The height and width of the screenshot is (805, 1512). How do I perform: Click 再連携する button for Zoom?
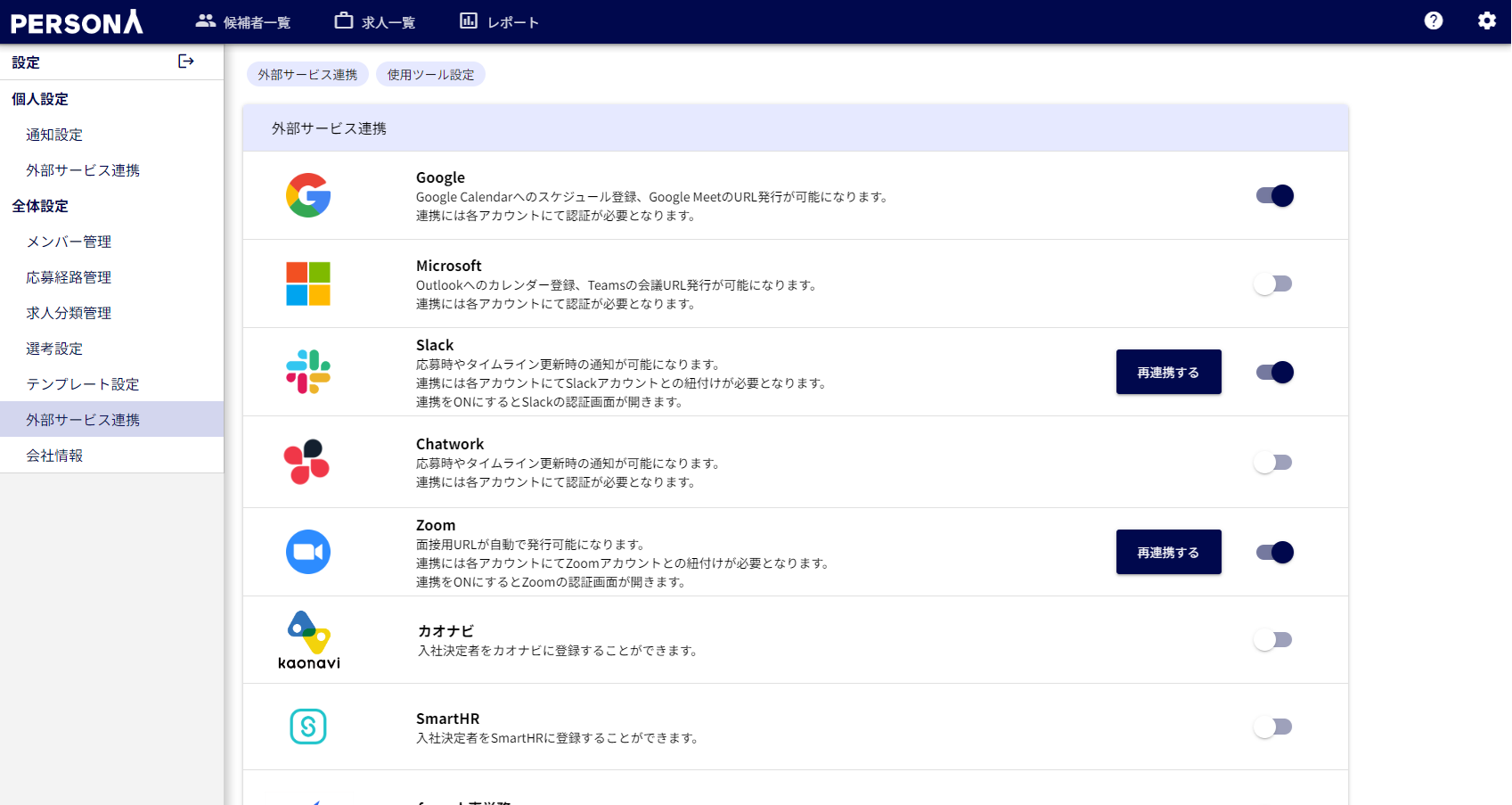click(x=1168, y=552)
